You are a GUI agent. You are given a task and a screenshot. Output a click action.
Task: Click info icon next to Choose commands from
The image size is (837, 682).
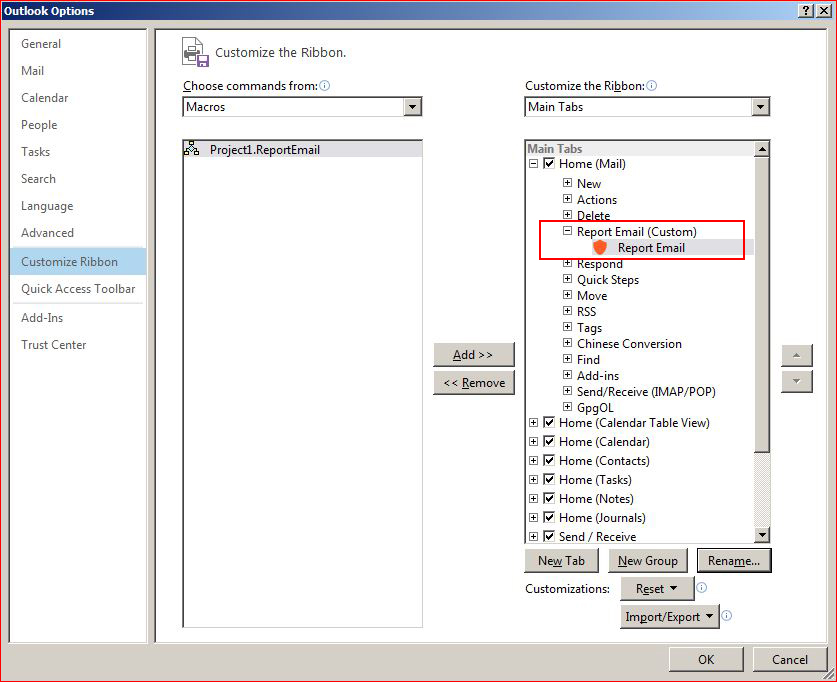click(325, 85)
